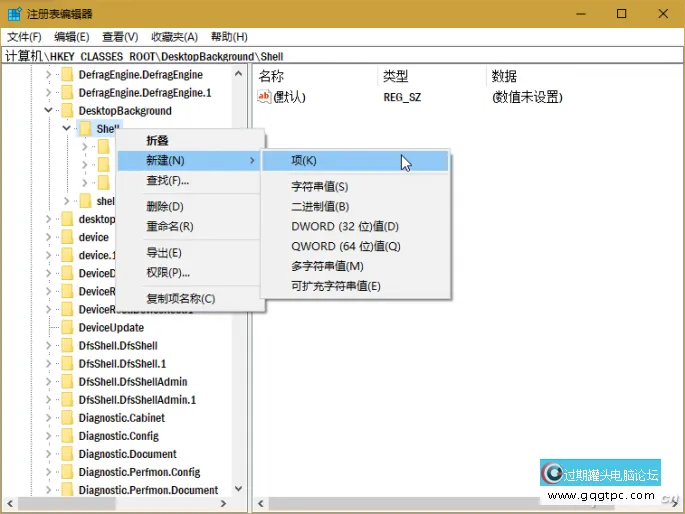Click the DesktopBackground folder icon

pos(67,110)
